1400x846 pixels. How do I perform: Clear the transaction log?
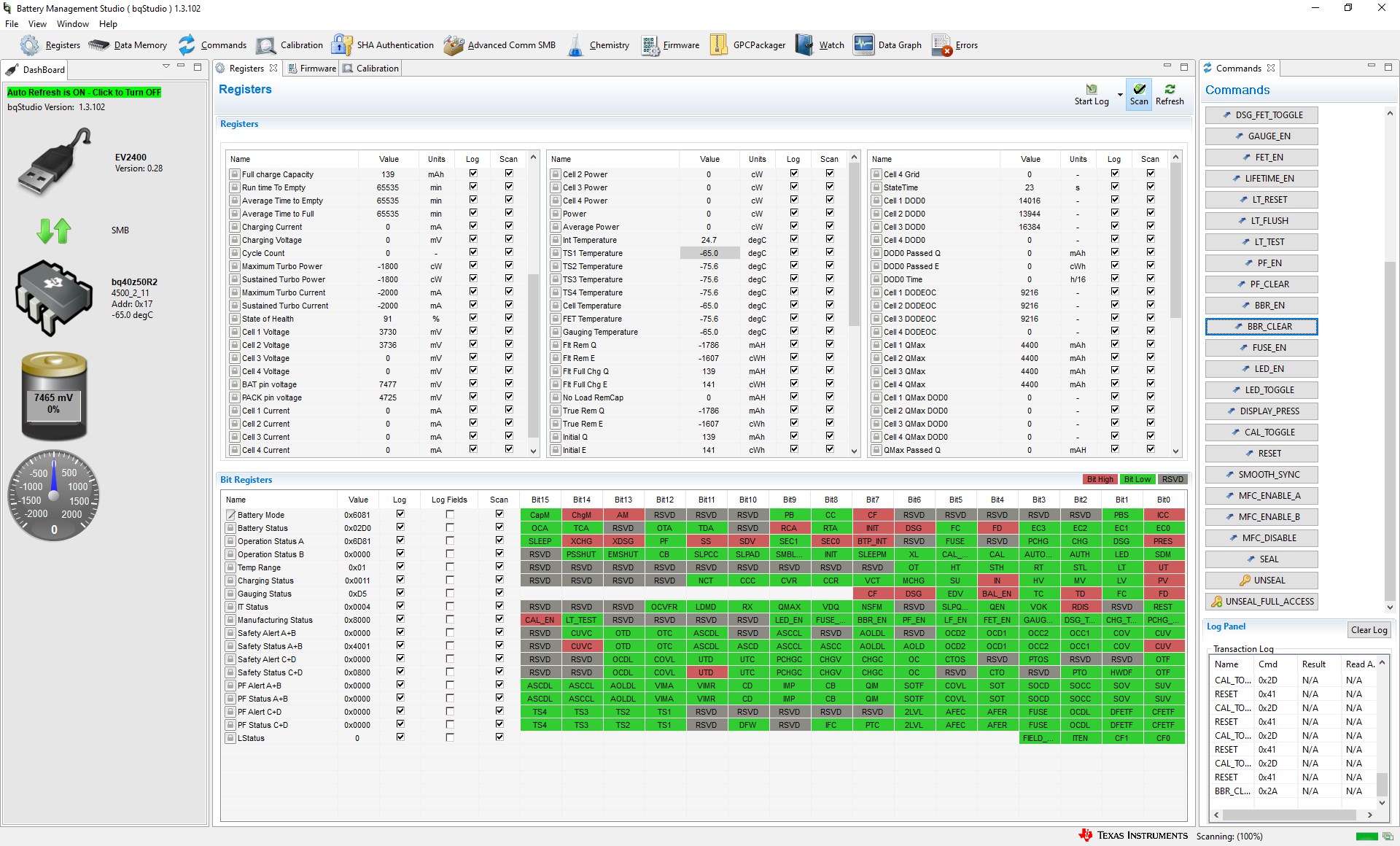(x=1369, y=630)
